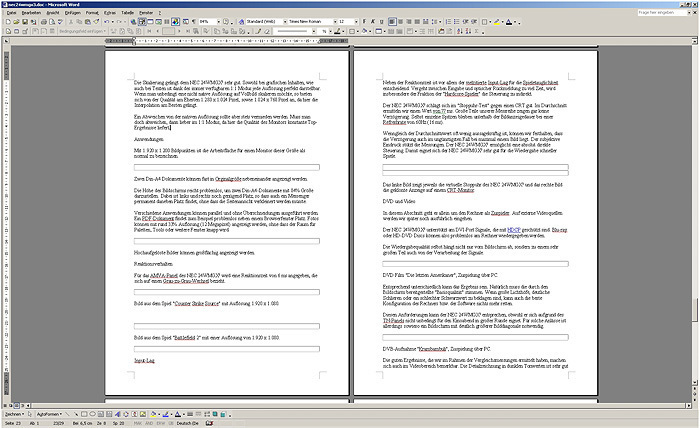The image size is (700, 428).
Task: Toggle Underline formatting (U)
Action: pos(381,21)
